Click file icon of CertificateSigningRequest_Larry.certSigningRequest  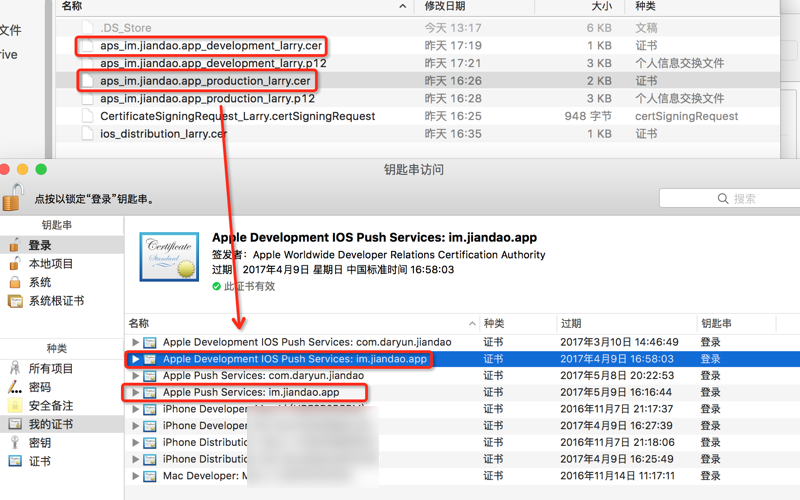pyautogui.click(x=88, y=116)
